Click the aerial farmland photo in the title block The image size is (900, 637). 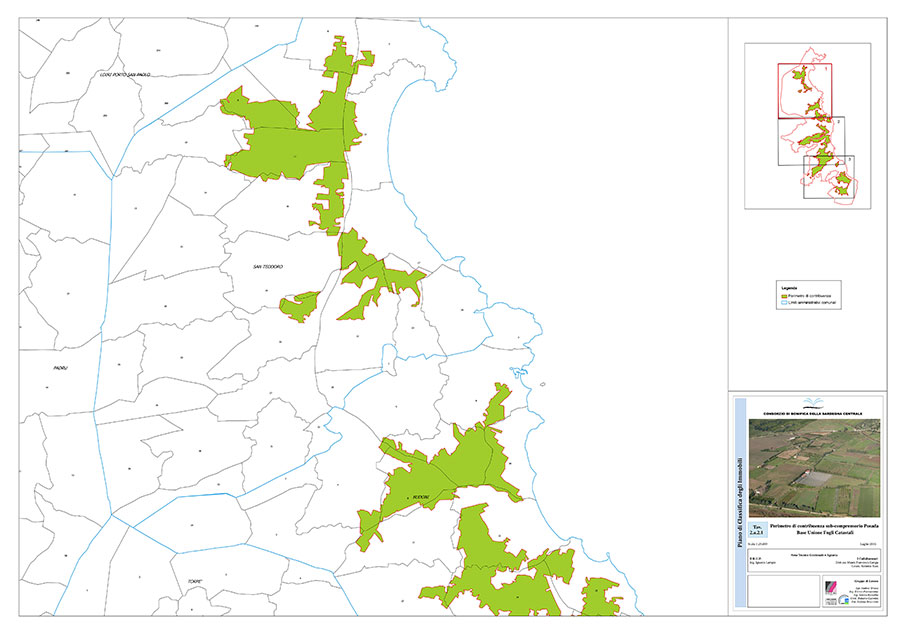coord(814,468)
